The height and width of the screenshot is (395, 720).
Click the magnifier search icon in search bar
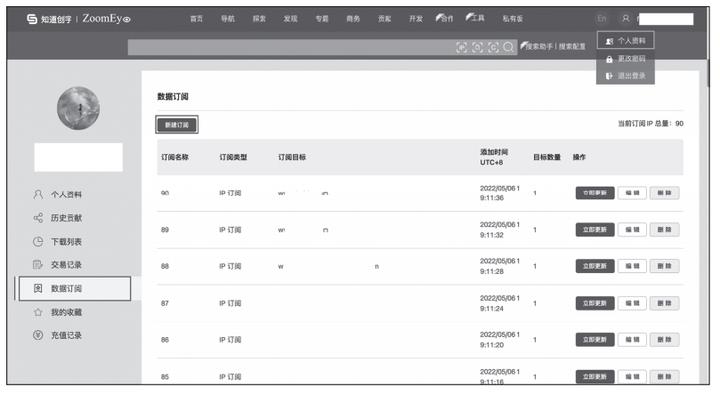pos(508,47)
